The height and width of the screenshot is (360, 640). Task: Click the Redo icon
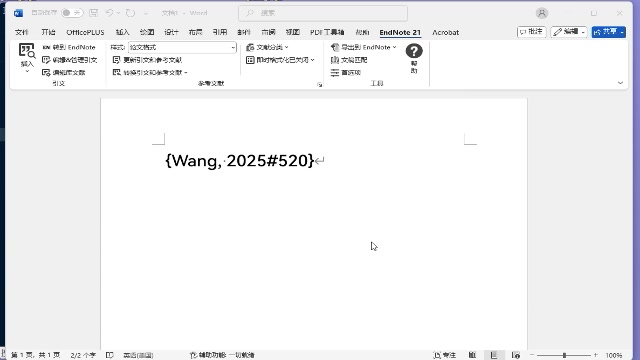click(130, 13)
